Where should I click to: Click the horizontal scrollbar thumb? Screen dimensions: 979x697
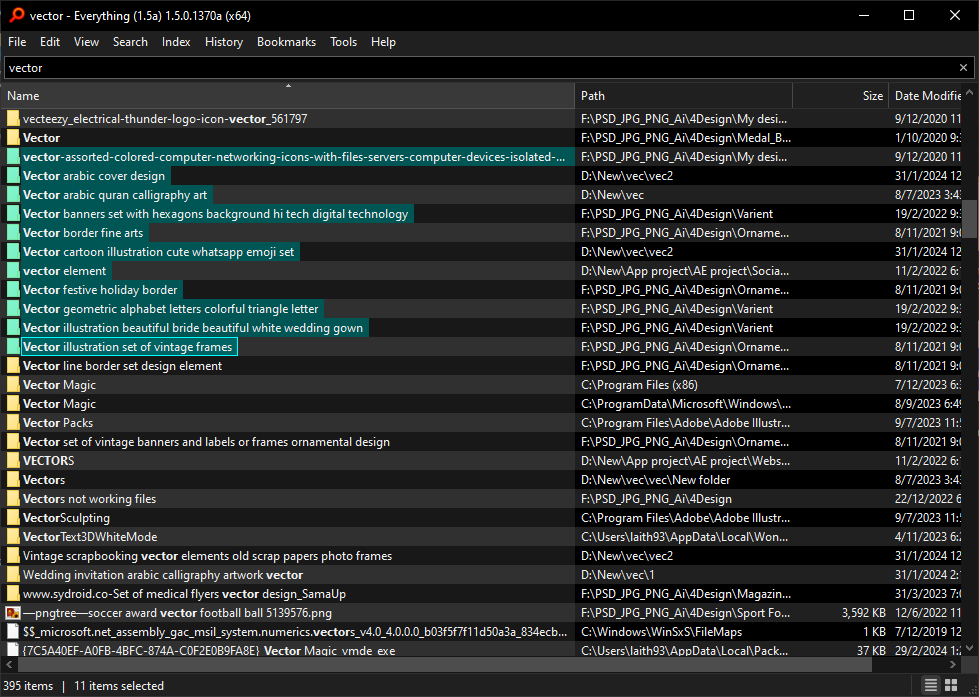tap(443, 664)
